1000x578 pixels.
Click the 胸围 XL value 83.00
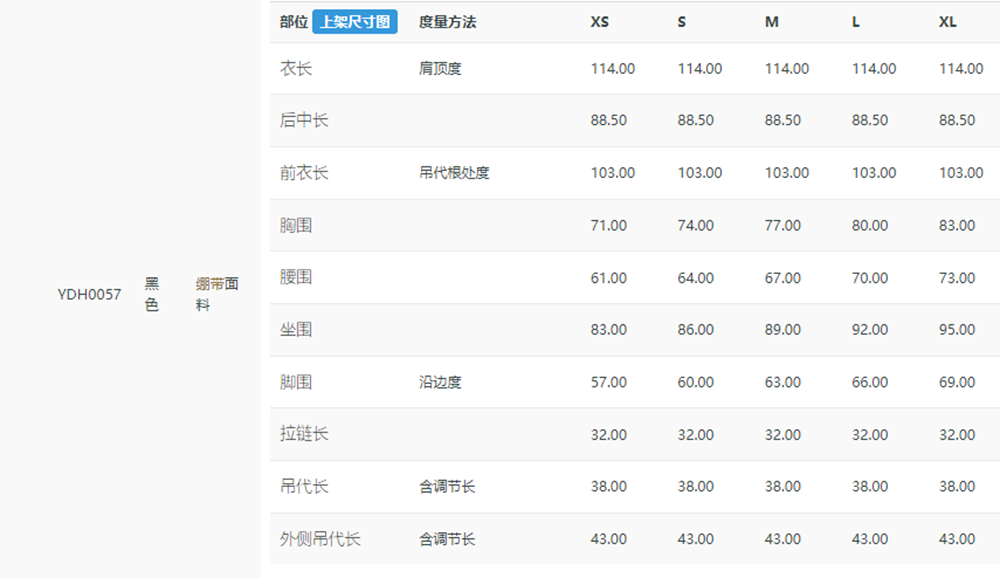point(957,225)
